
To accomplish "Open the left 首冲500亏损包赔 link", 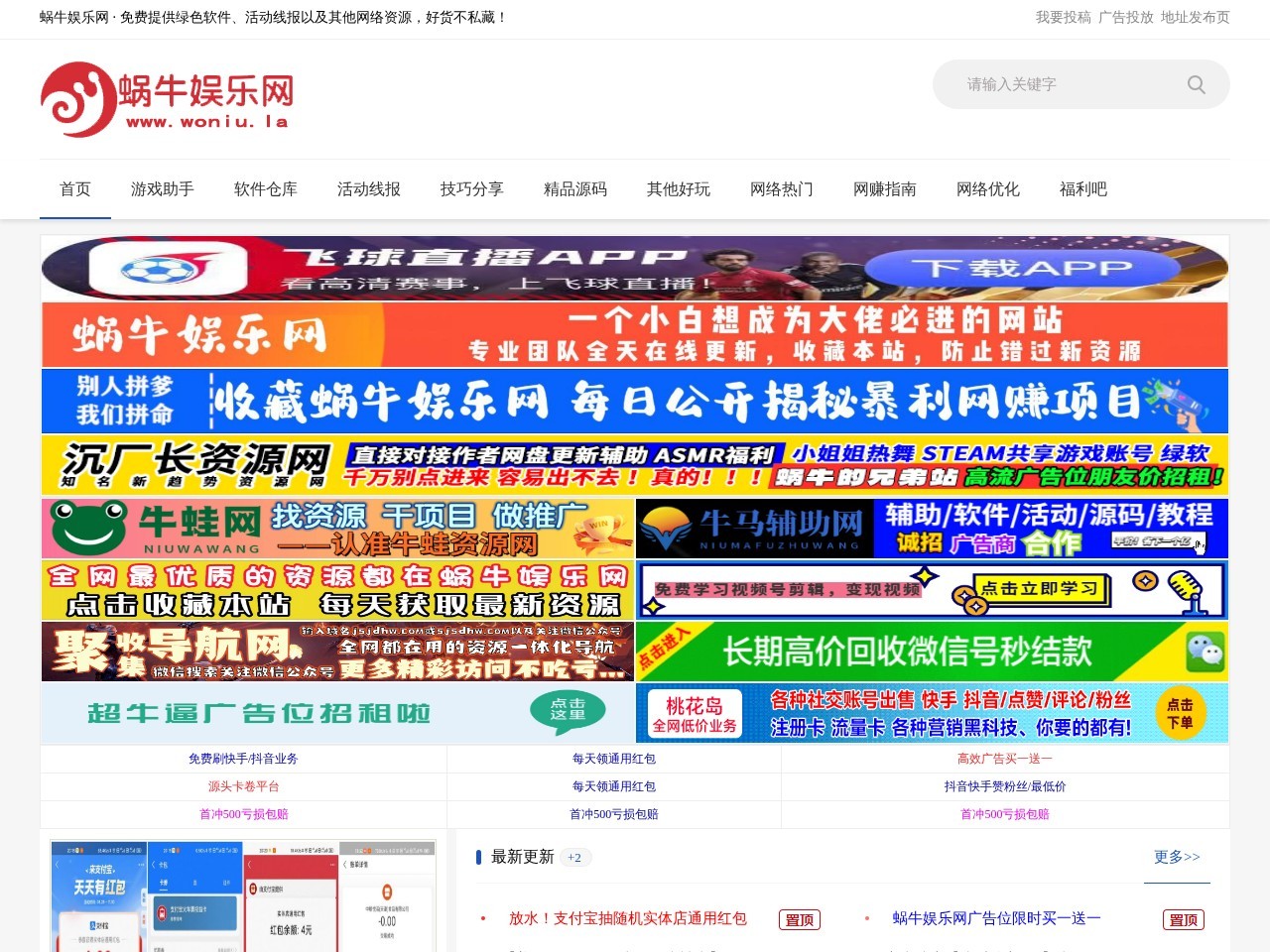I will tap(243, 814).
